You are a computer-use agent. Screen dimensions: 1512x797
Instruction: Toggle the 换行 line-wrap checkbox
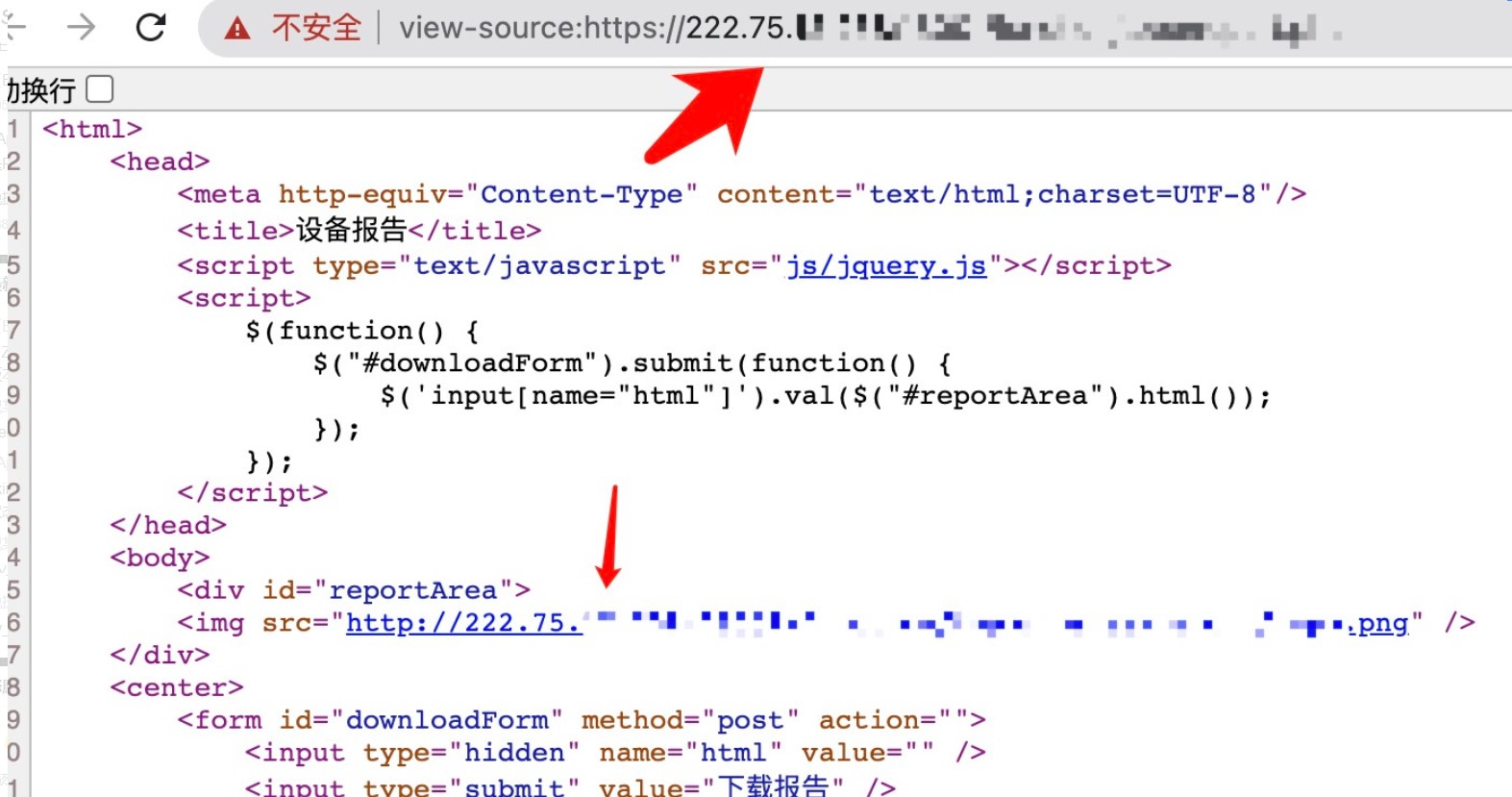pos(100,89)
